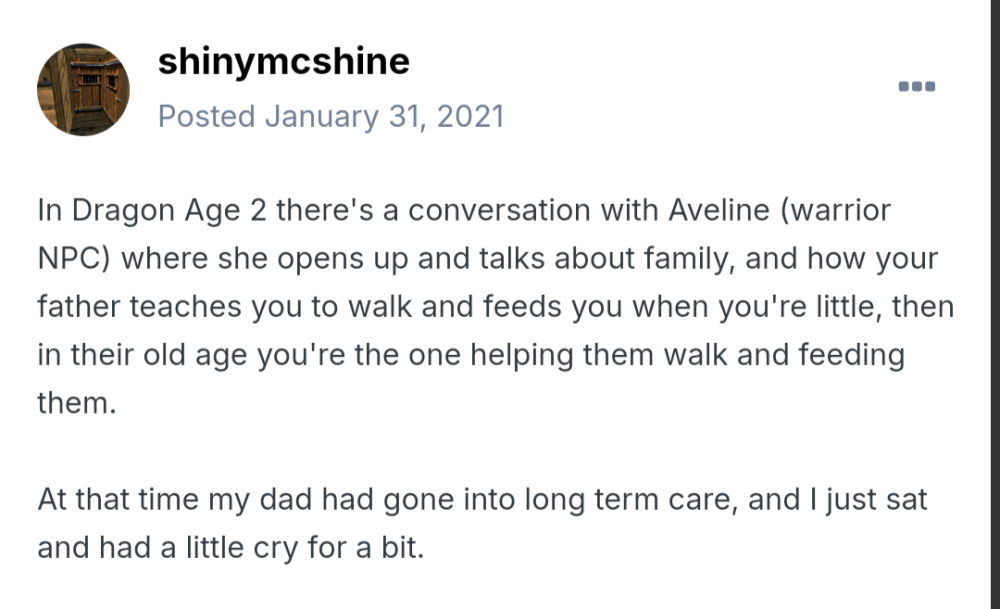Click shinymcshine's profile avatar picture

tap(83, 90)
